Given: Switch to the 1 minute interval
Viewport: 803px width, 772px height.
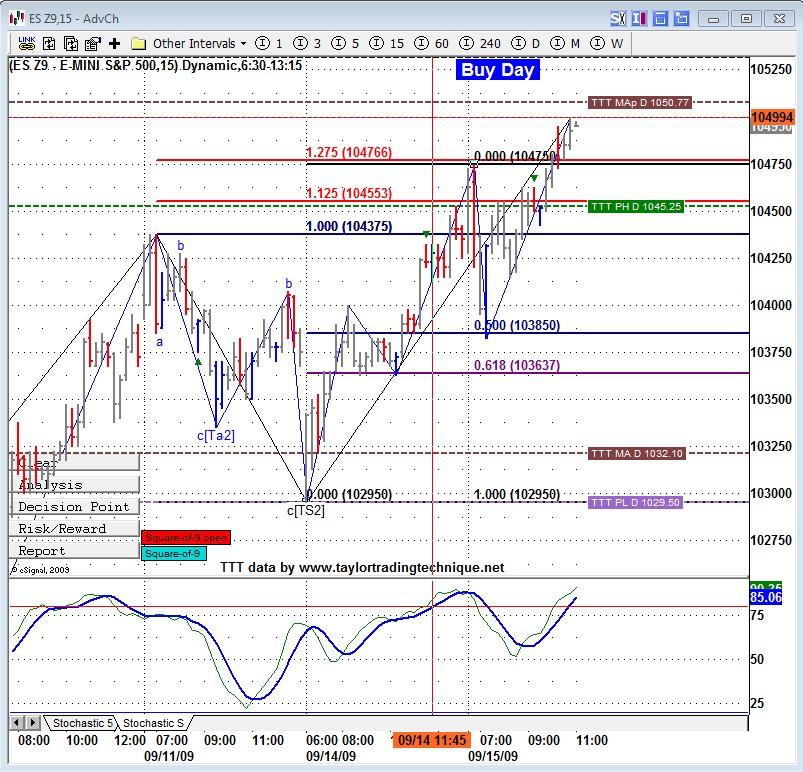Looking at the screenshot, I should click(269, 44).
